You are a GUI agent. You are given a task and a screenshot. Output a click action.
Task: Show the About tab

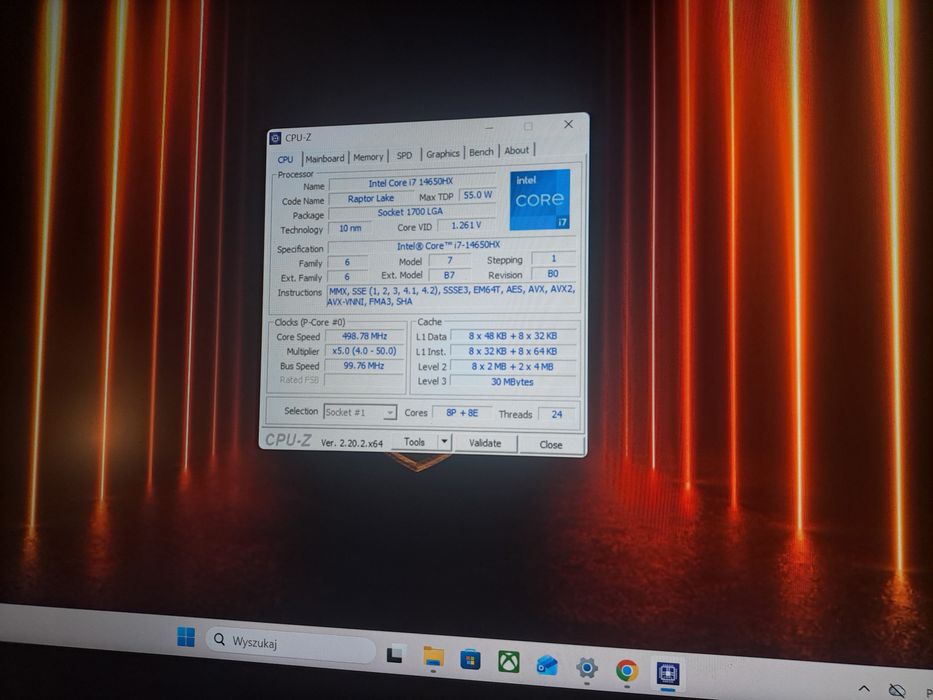(x=516, y=151)
